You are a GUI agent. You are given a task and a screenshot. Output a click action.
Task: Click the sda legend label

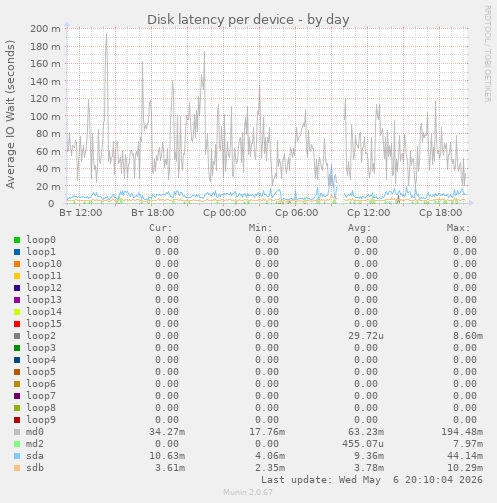pyautogui.click(x=35, y=456)
